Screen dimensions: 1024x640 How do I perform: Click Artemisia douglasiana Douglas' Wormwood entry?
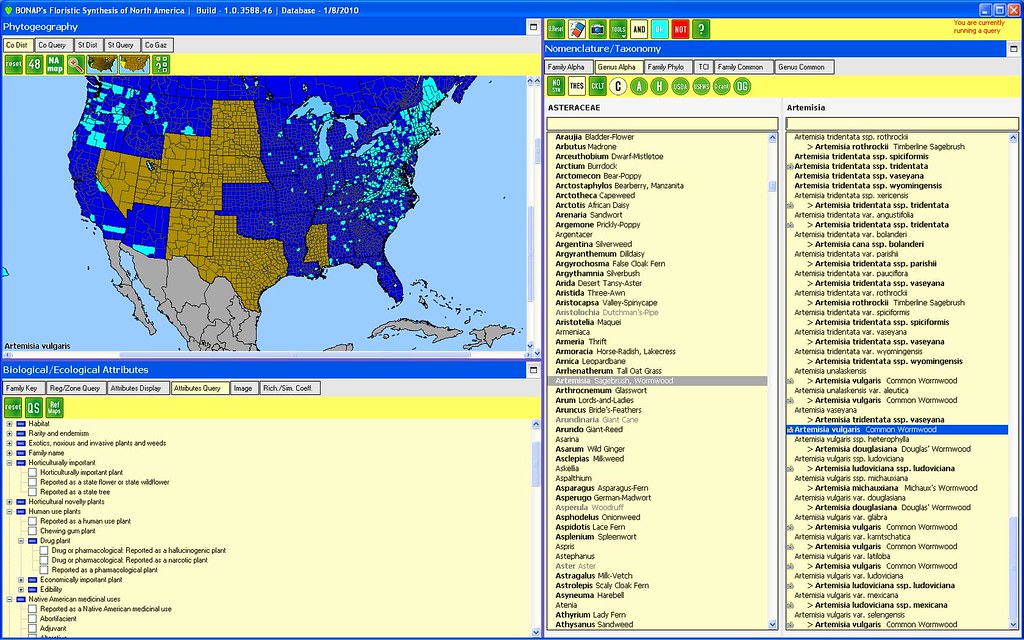point(878,449)
